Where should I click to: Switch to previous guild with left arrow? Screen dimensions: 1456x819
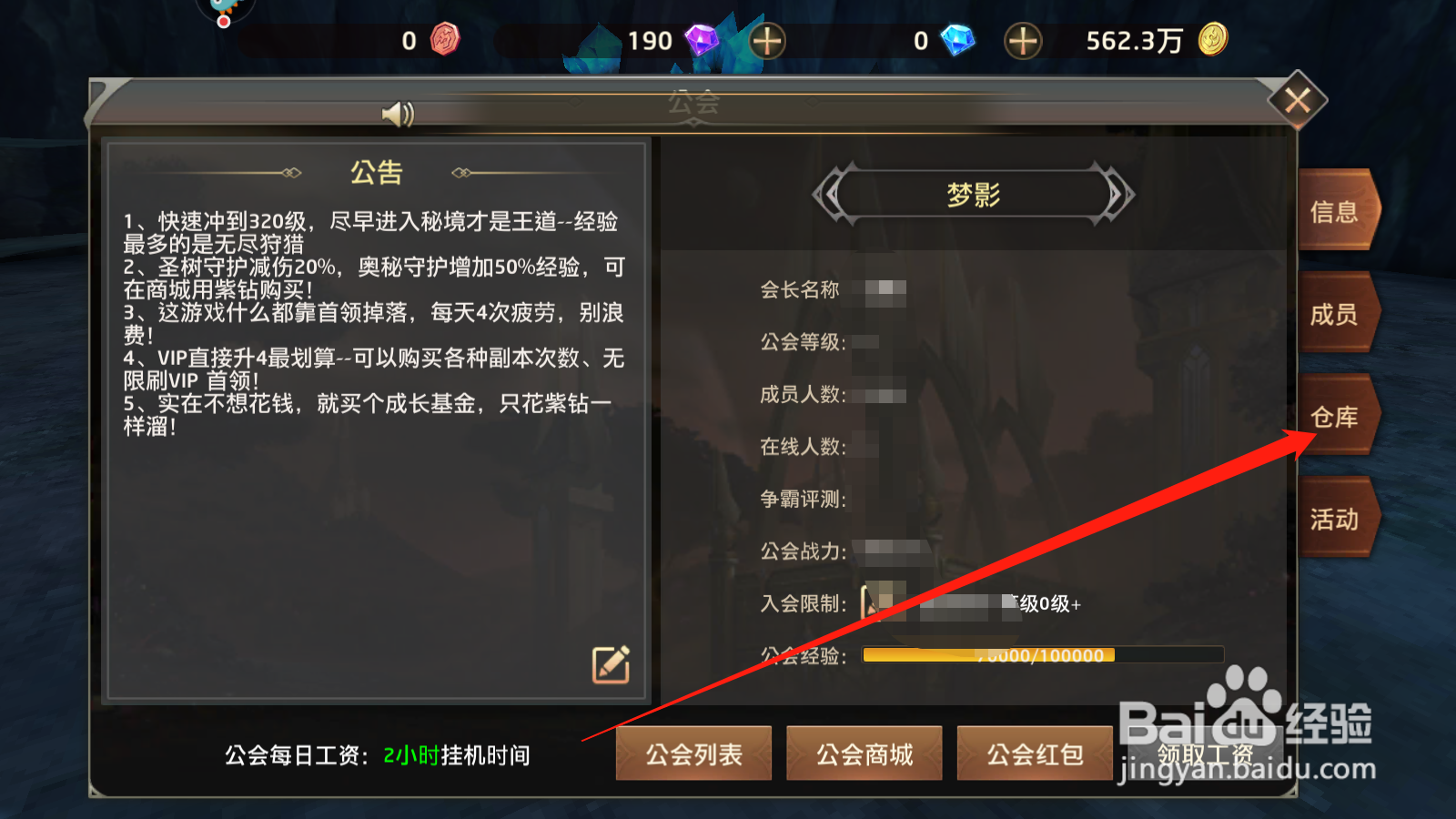point(832,194)
